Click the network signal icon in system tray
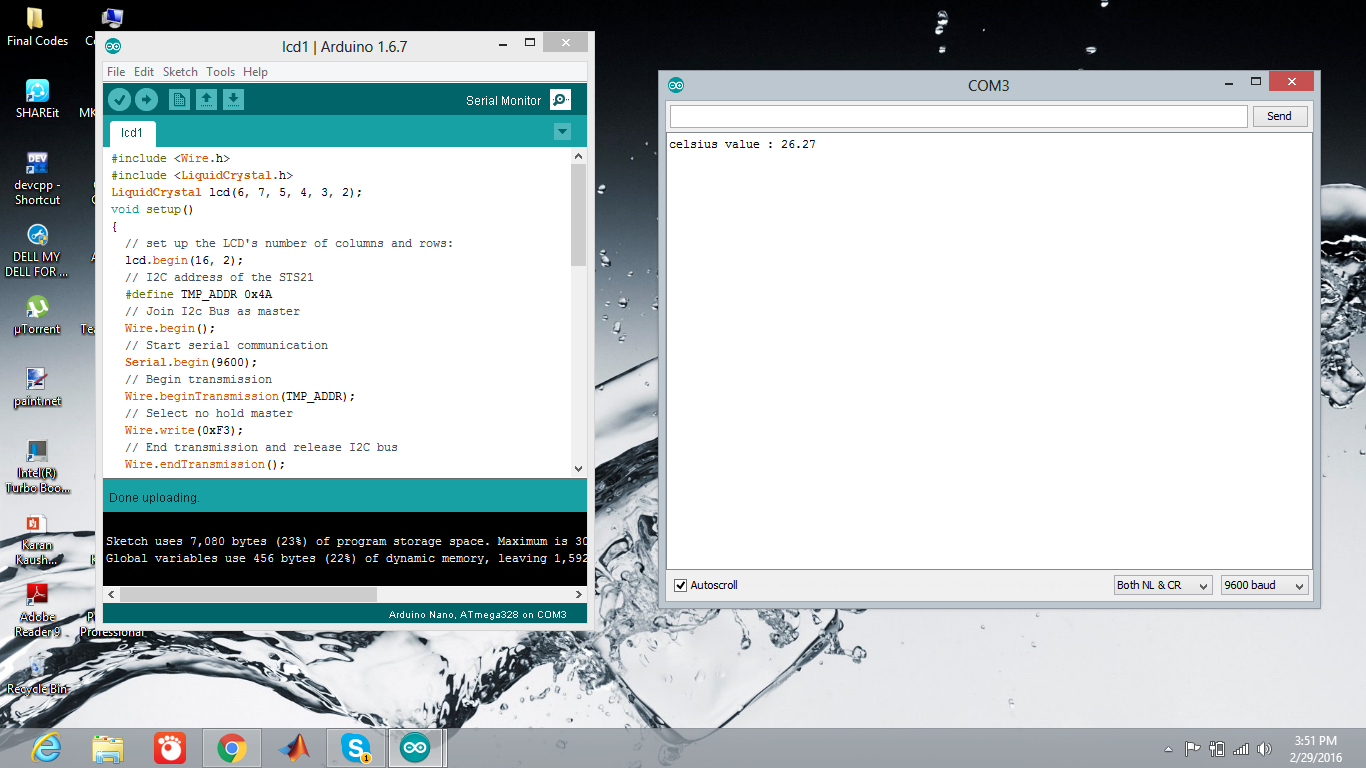 point(1241,748)
